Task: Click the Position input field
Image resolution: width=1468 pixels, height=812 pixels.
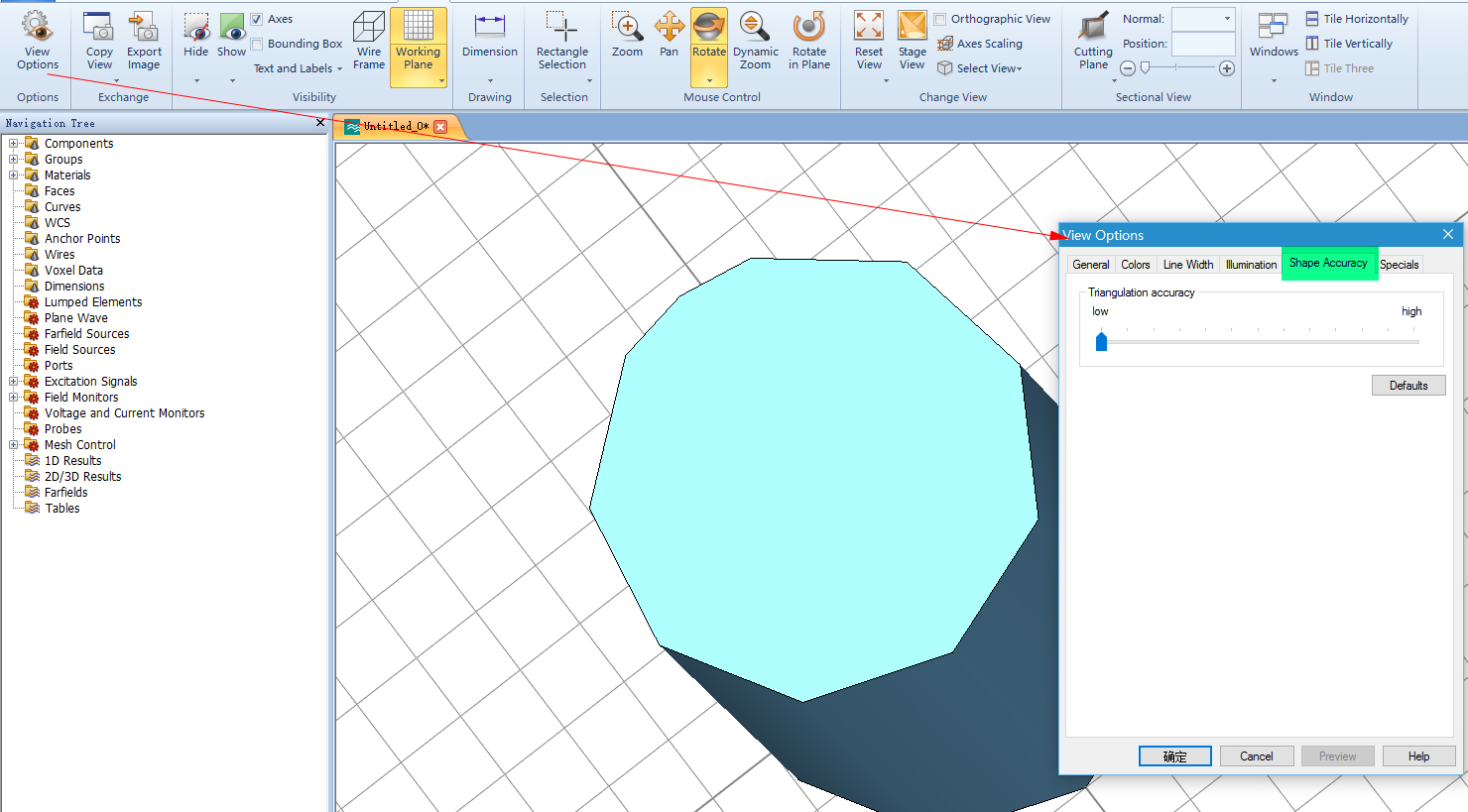Action: pyautogui.click(x=1203, y=44)
